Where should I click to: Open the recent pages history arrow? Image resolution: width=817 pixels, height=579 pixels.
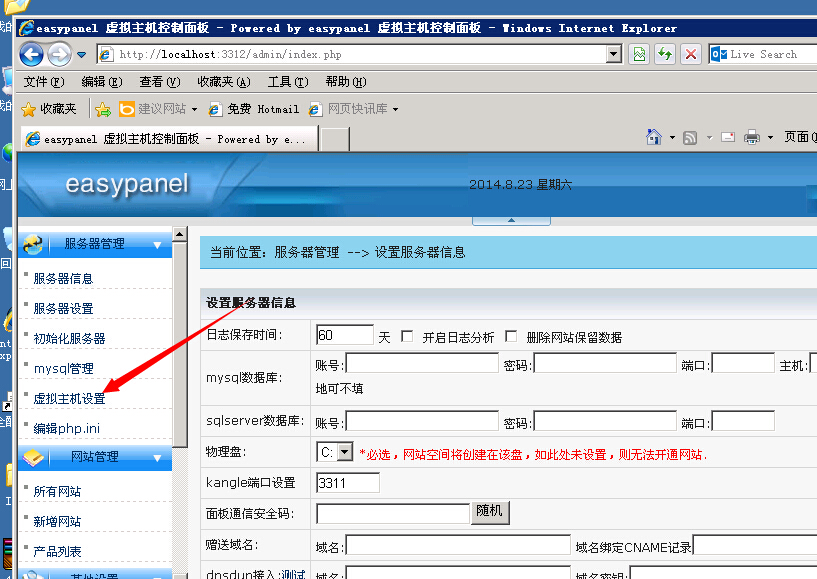81,54
